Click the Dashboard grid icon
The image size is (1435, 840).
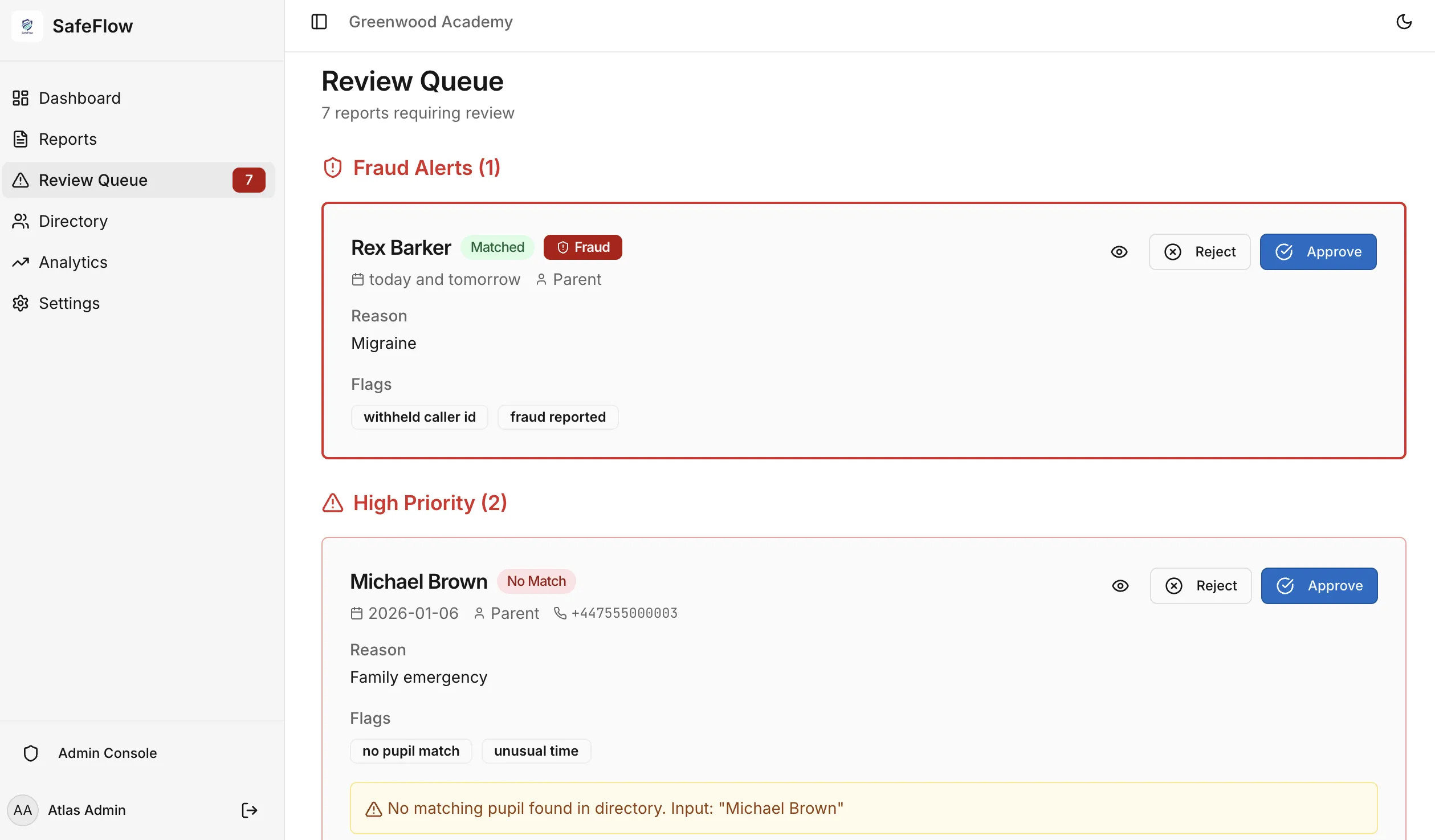pyautogui.click(x=21, y=98)
